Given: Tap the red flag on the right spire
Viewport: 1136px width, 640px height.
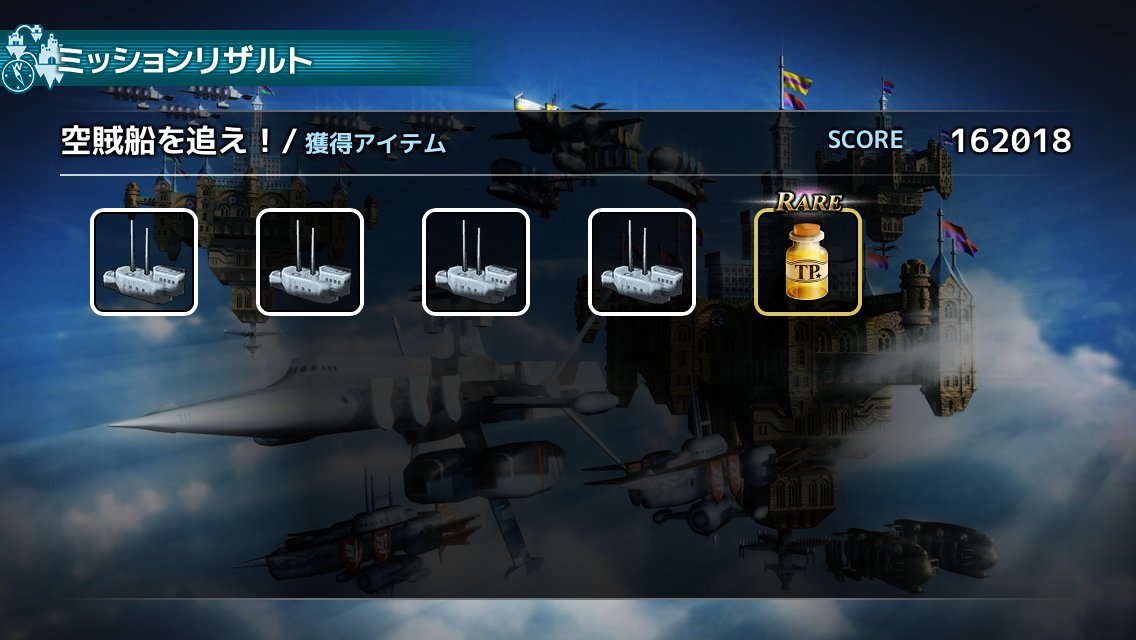Looking at the screenshot, I should (958, 237).
